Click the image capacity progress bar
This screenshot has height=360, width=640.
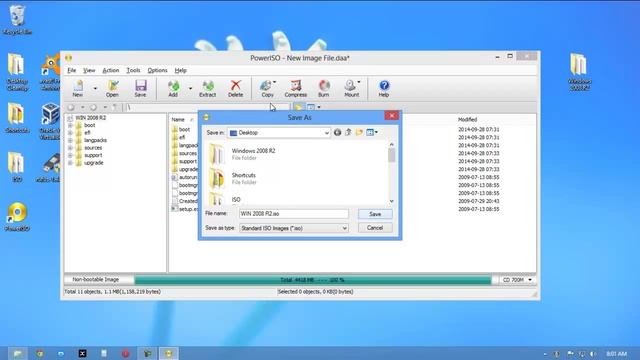[313, 280]
